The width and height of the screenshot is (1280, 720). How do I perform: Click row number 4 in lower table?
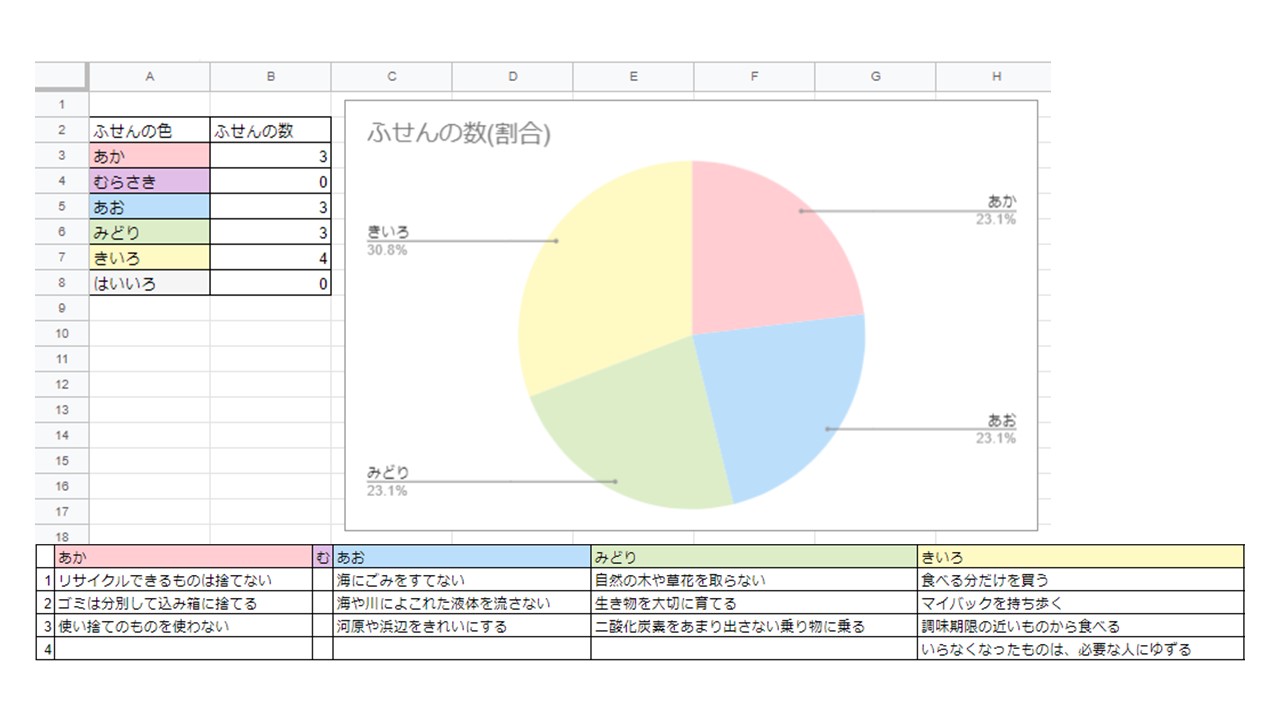[45, 649]
